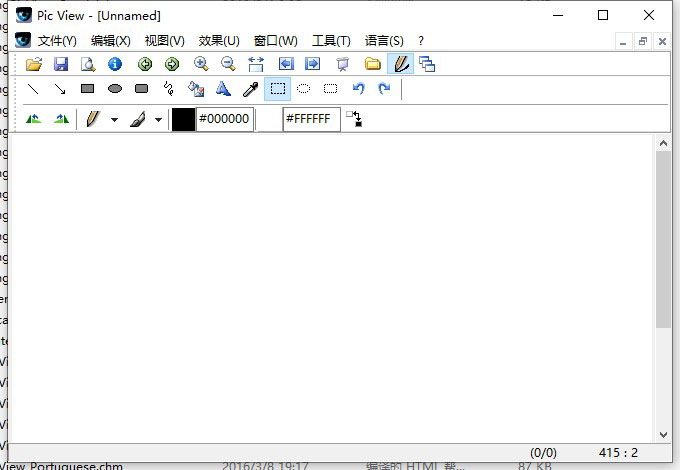The height and width of the screenshot is (470, 680).
Task: Flip image horizontally green icon
Action: [x=34, y=119]
